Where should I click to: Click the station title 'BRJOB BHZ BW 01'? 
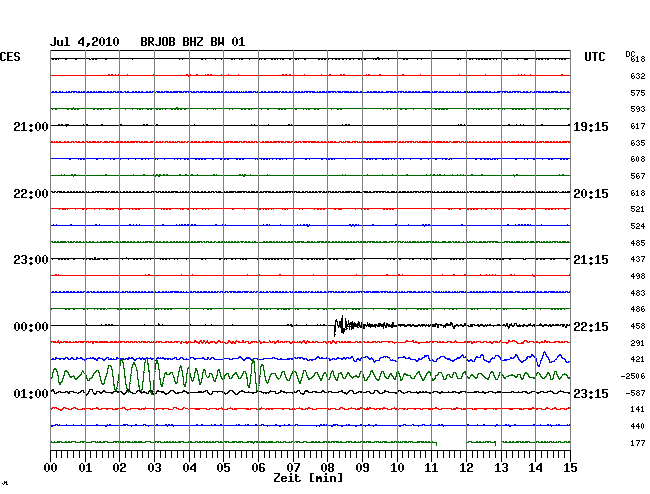193,42
